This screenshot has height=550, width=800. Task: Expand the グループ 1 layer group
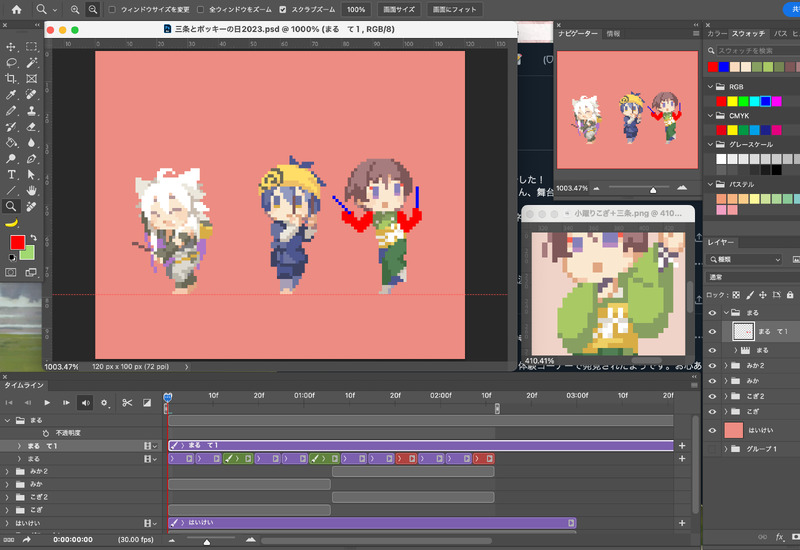coord(726,449)
